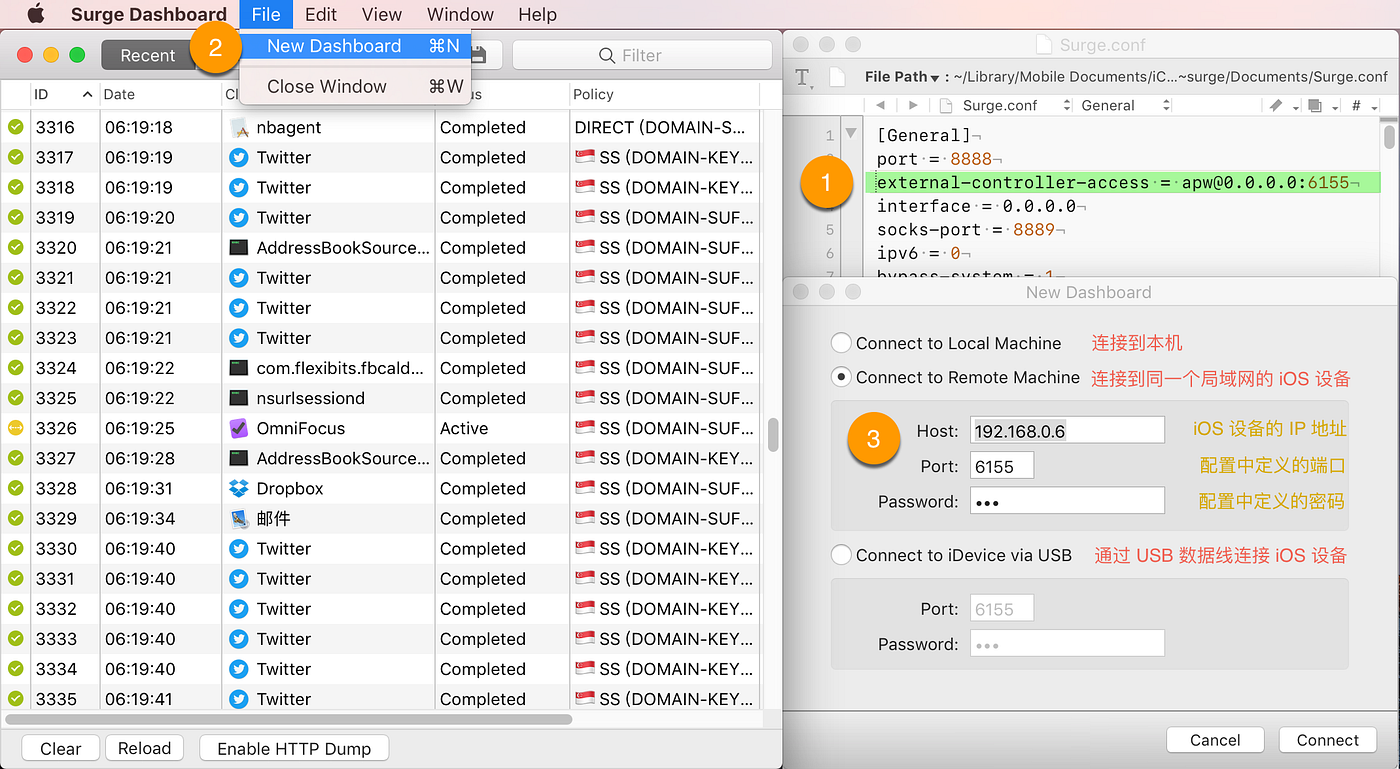Viewport: 1400px width, 769px height.
Task: Click the vertical scrollbar thumb of request list
Action: 773,435
